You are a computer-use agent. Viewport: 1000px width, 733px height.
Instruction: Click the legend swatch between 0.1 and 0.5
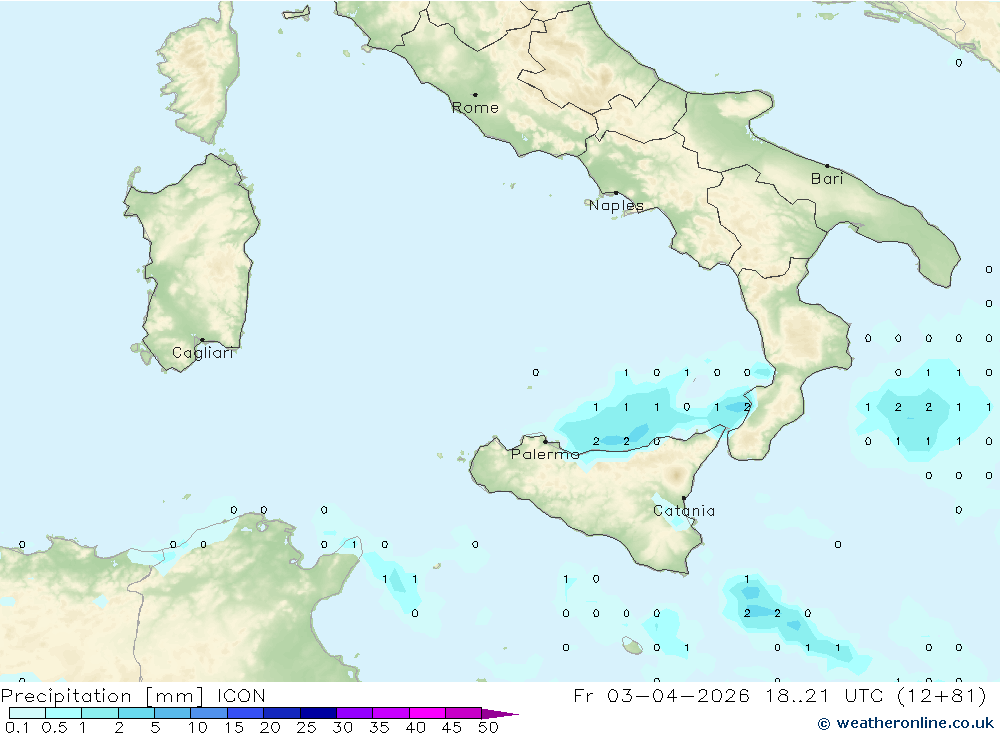point(27,713)
